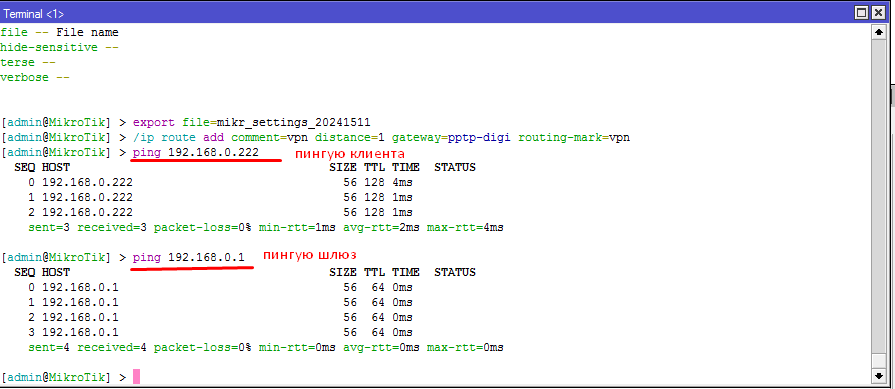
Task: Click the Terminal <1> title text
Action: (34, 13)
